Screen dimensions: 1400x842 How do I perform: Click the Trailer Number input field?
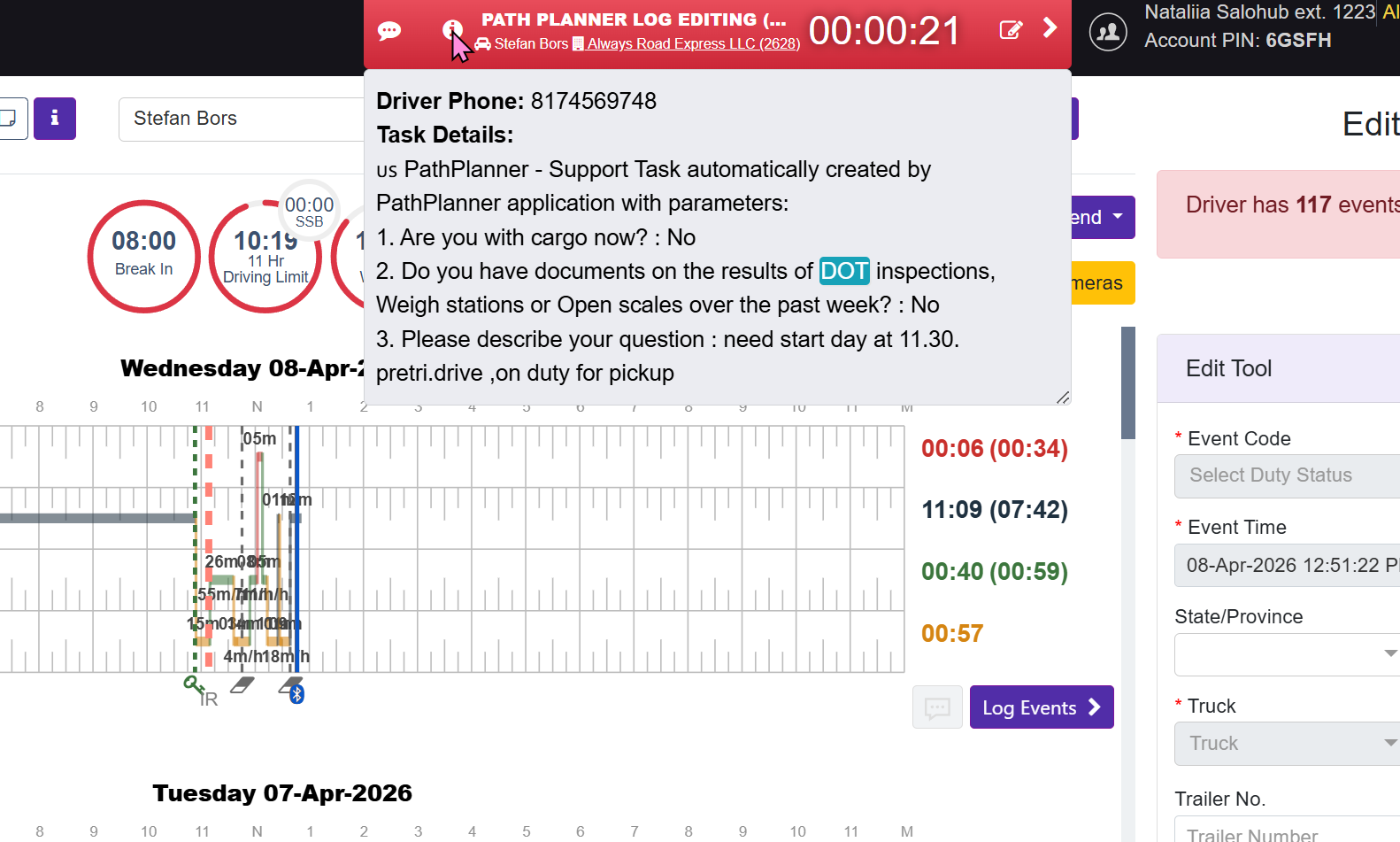(1287, 830)
